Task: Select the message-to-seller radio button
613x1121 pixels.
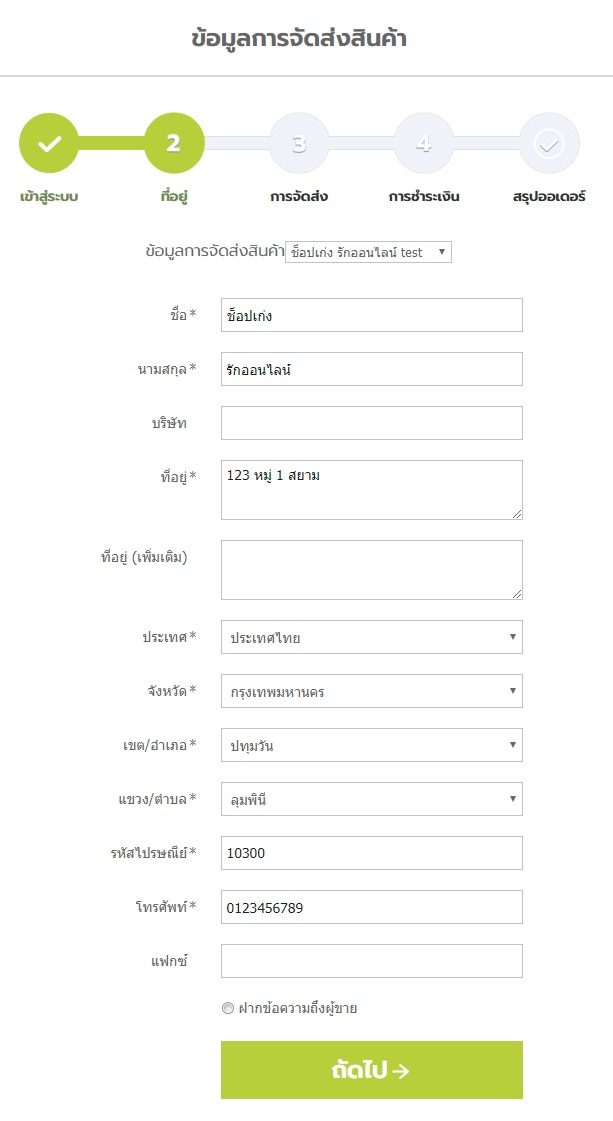Action: (228, 1008)
